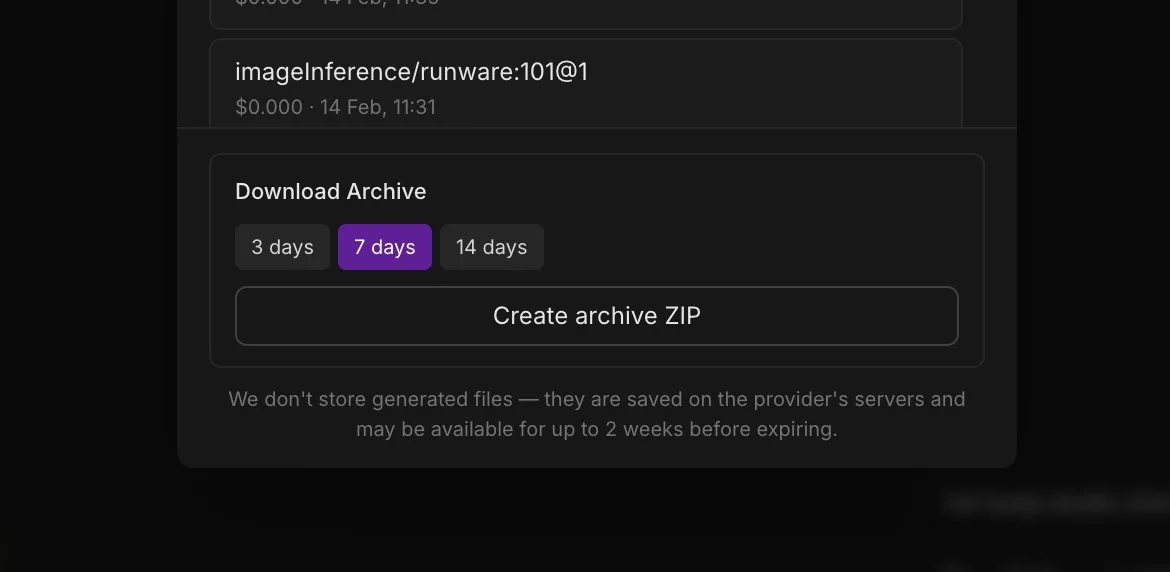The width and height of the screenshot is (1170, 572).
Task: Click the $0.000 cost under the runware entry
Action: click(x=268, y=107)
